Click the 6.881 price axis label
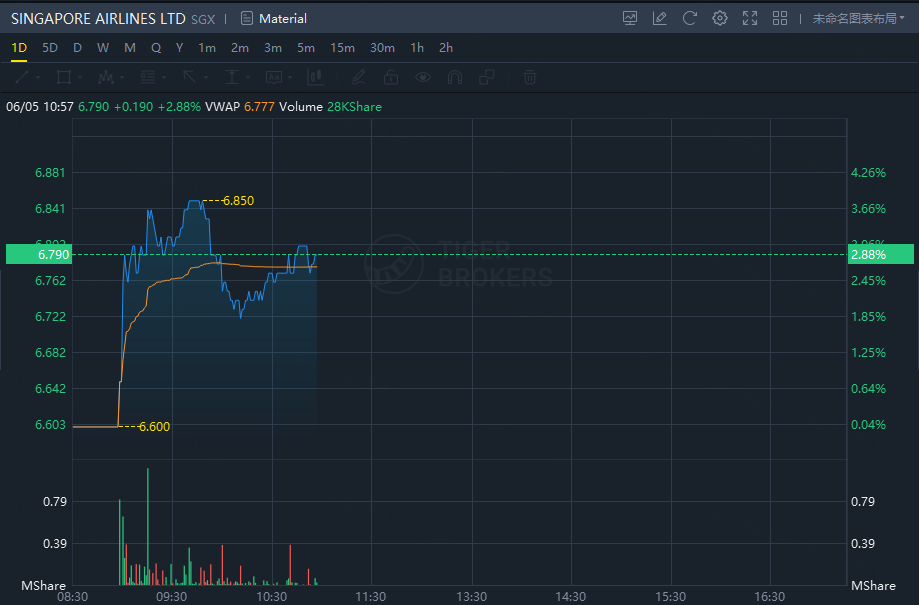The image size is (919, 605). 50,173
